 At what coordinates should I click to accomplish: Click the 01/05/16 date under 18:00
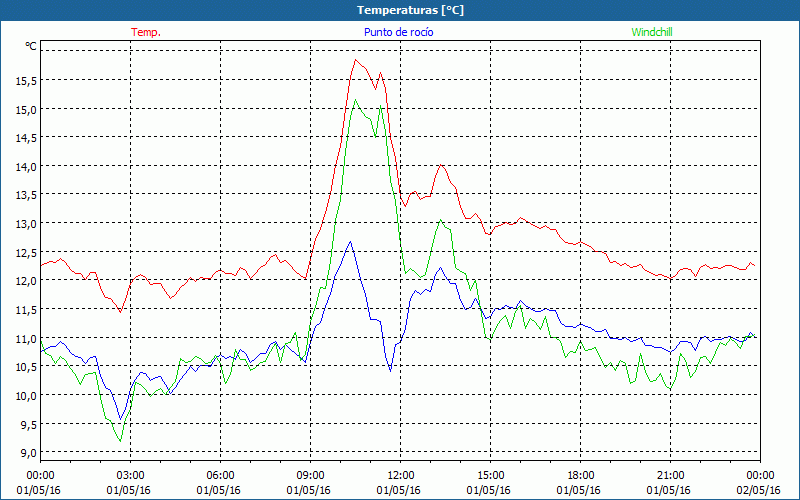point(579,490)
